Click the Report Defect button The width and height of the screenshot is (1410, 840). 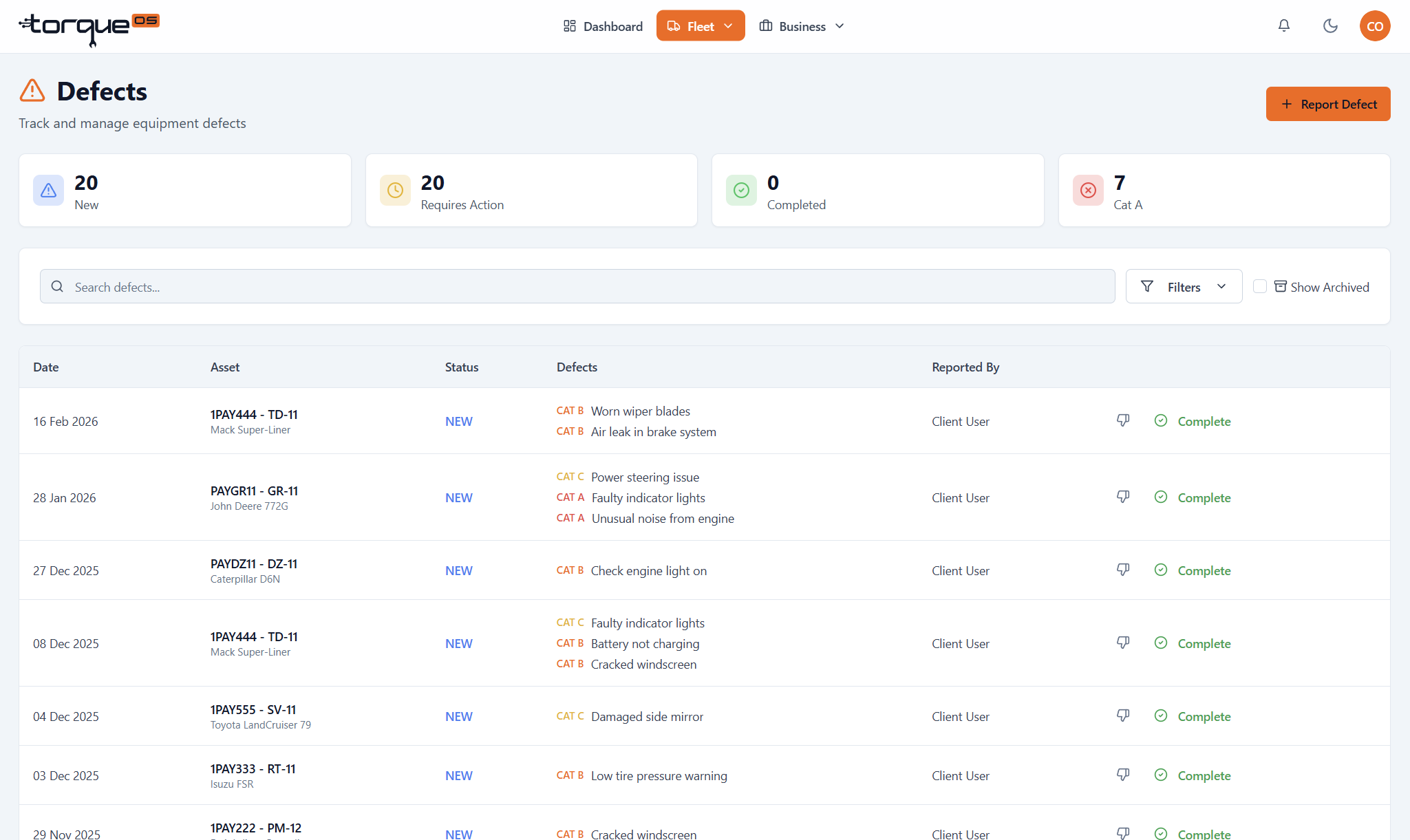[1328, 104]
